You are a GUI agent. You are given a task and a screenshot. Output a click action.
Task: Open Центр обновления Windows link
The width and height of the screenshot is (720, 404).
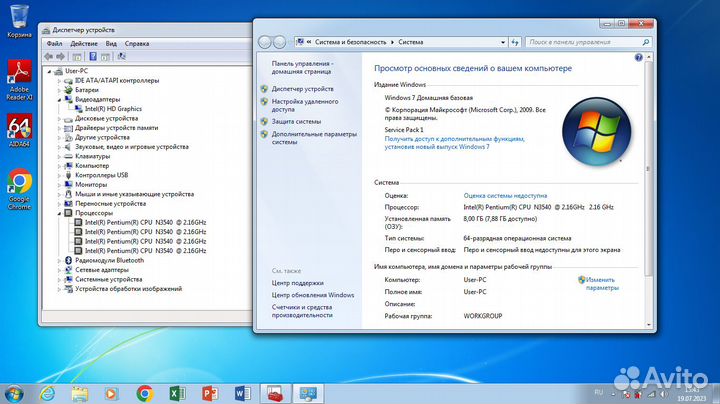[x=313, y=295]
